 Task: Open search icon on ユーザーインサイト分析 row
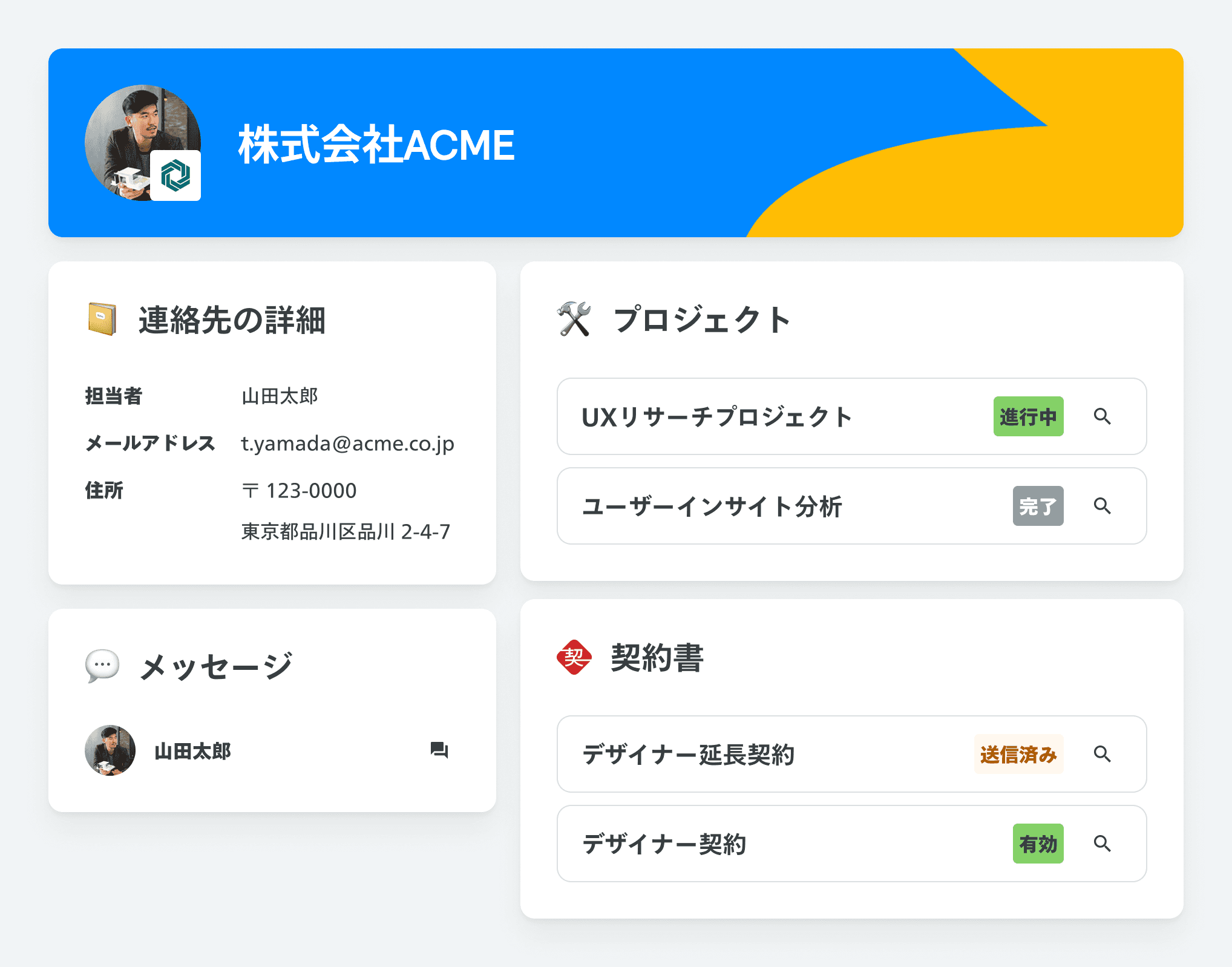(x=1102, y=506)
